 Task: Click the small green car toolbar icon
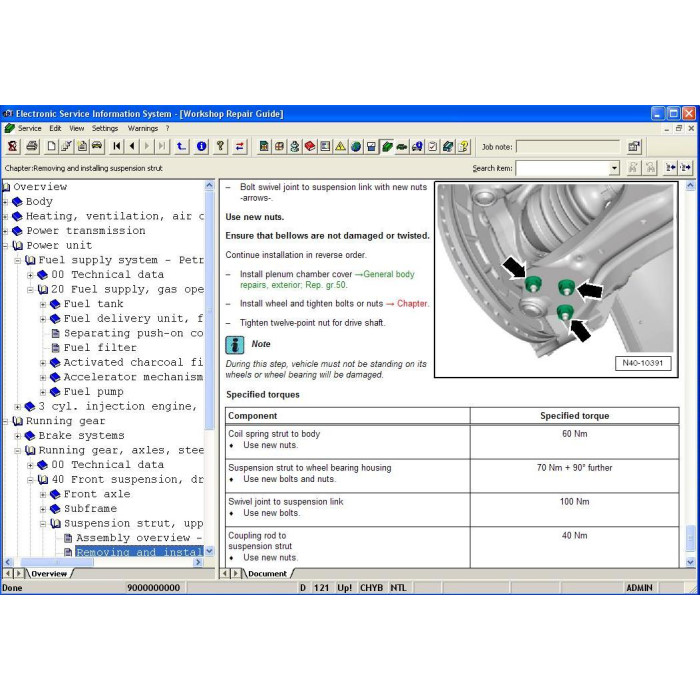tap(402, 146)
